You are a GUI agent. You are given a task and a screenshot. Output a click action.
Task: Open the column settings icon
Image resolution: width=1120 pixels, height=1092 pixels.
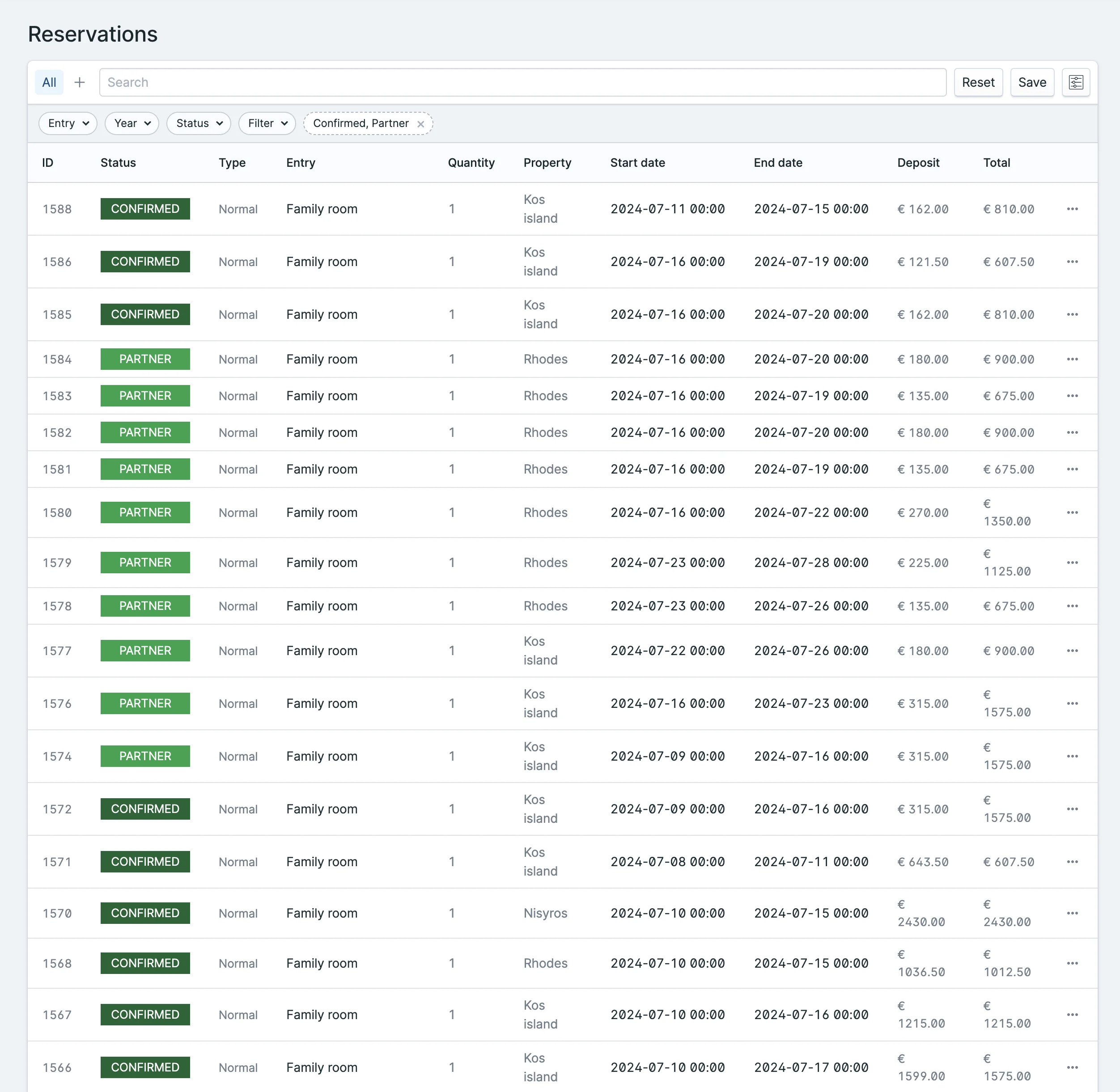[x=1075, y=83]
